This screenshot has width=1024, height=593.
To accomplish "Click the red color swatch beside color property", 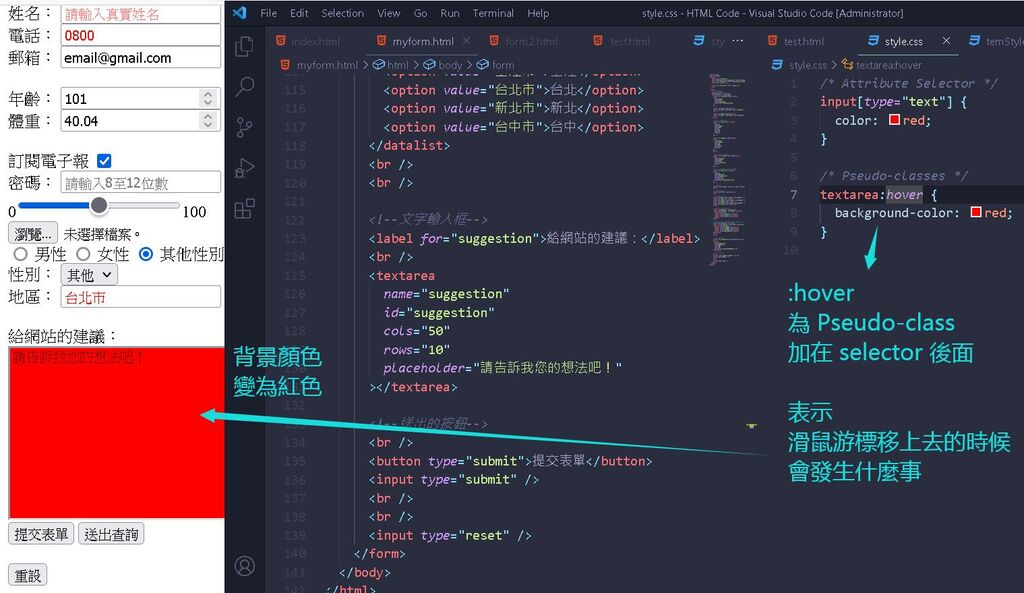I will tap(894, 120).
